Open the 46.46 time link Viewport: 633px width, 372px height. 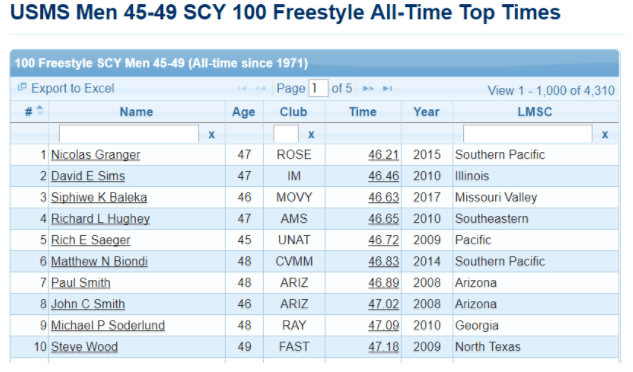click(384, 176)
